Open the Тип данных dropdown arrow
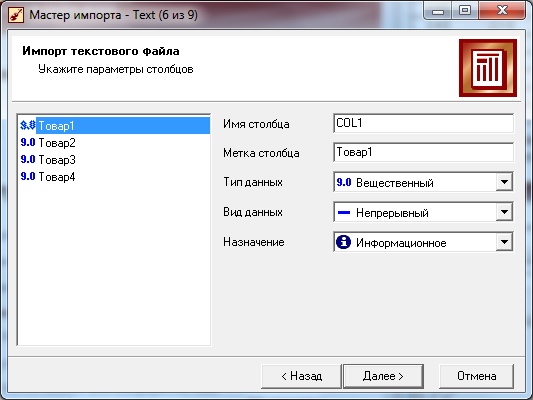The height and width of the screenshot is (400, 533). click(x=504, y=182)
